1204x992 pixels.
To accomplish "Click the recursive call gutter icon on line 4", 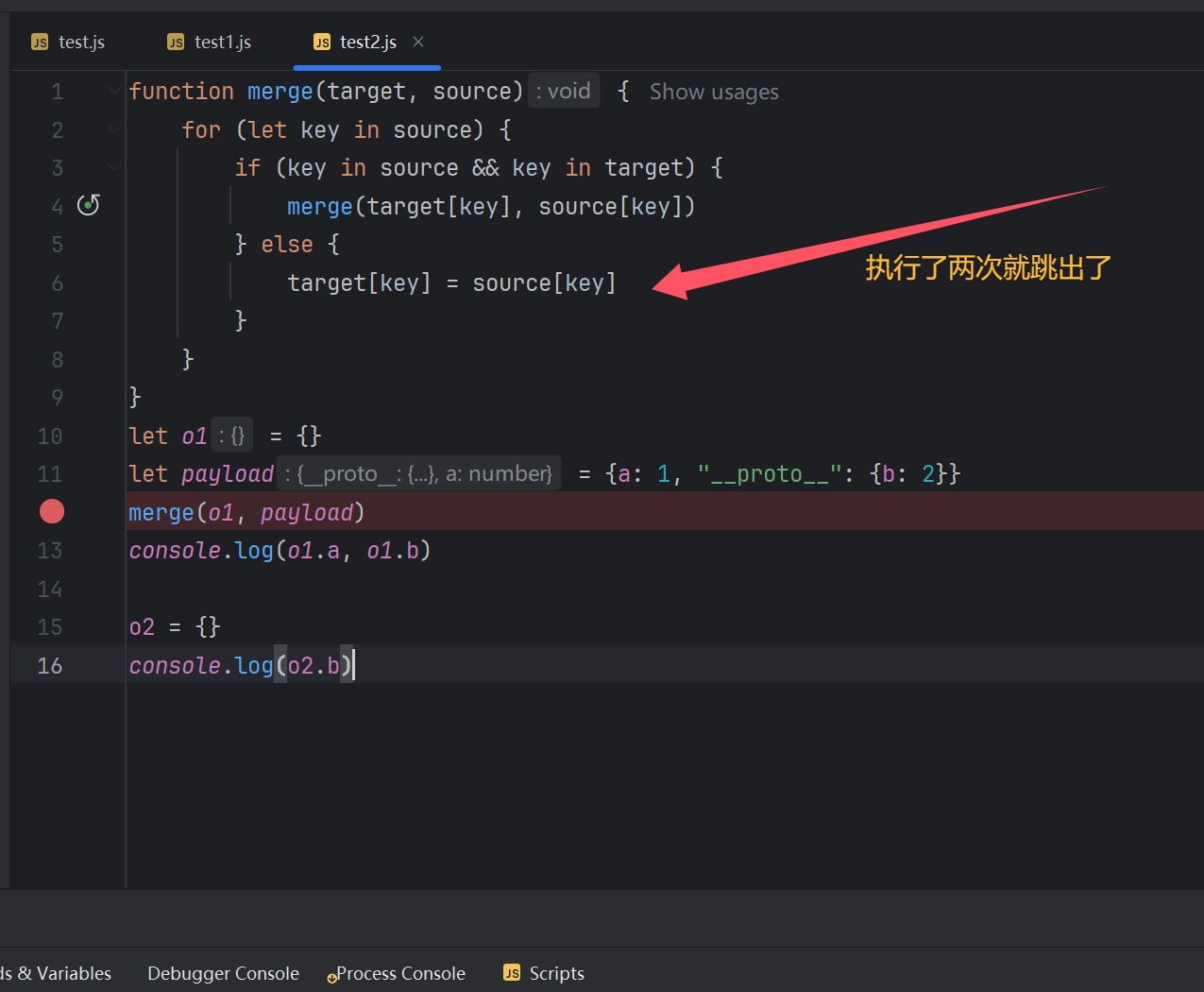I will click(88, 205).
